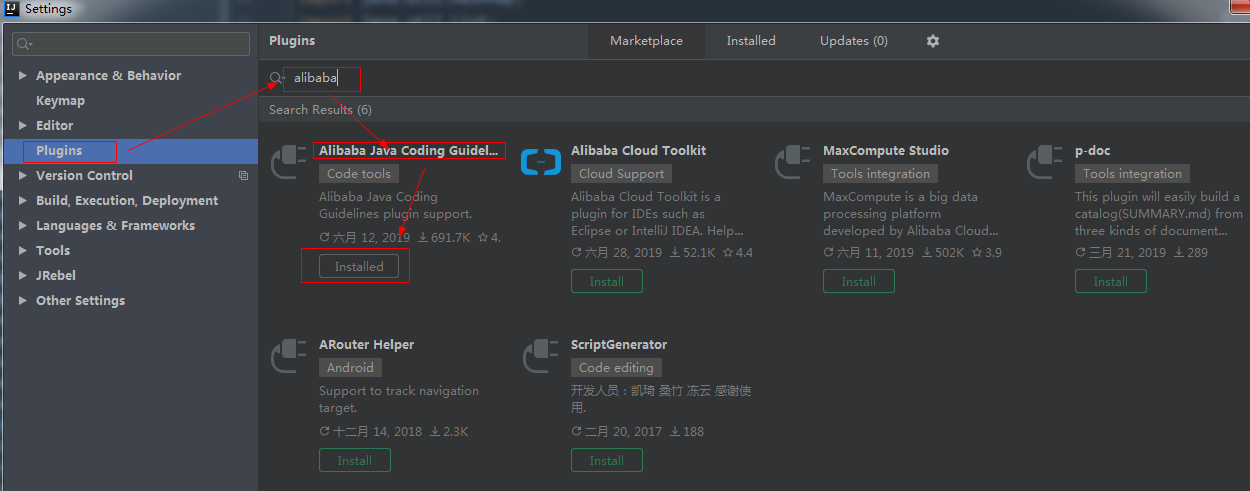Select Keymap in the settings tree

pos(60,101)
